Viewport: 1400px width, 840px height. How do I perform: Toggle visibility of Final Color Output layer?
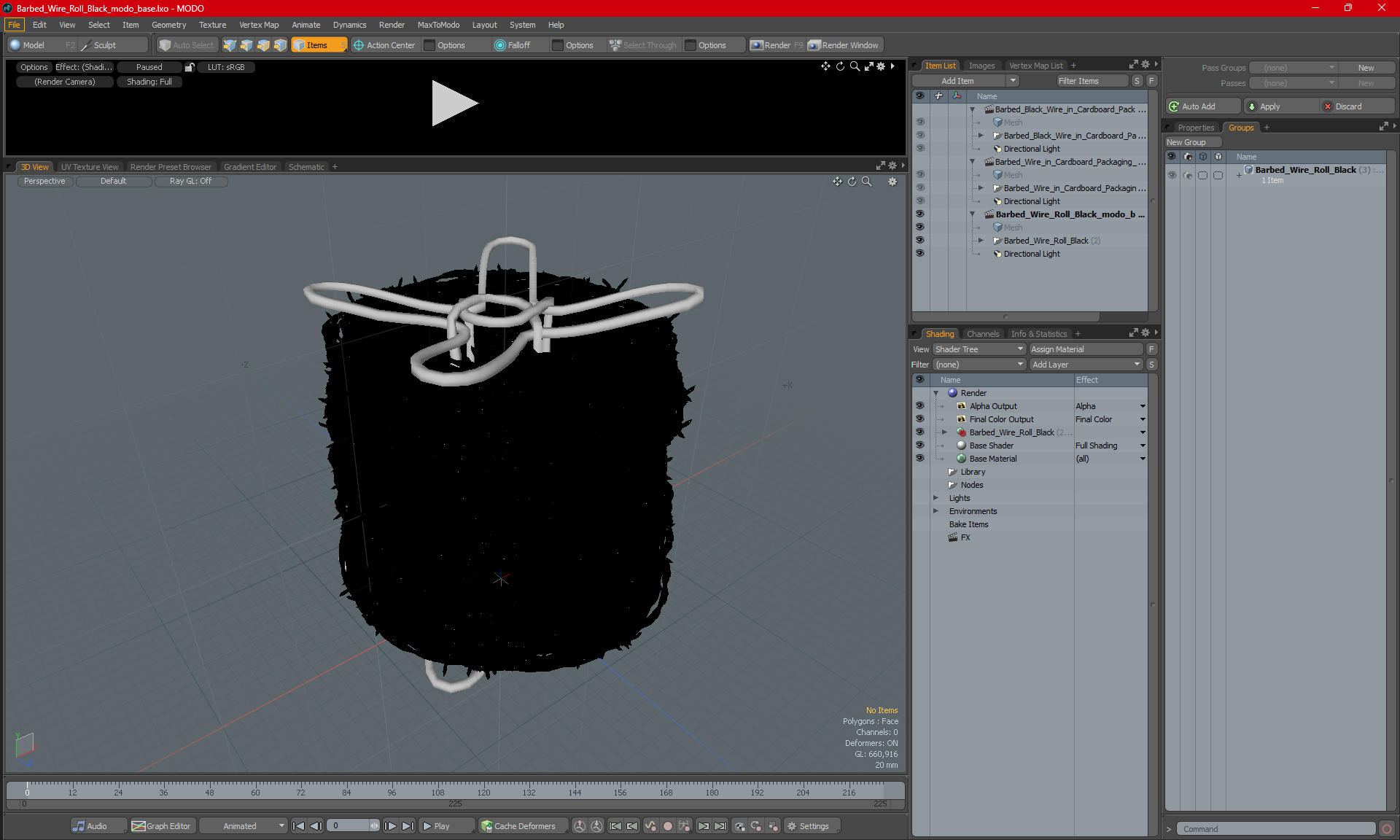coord(919,419)
